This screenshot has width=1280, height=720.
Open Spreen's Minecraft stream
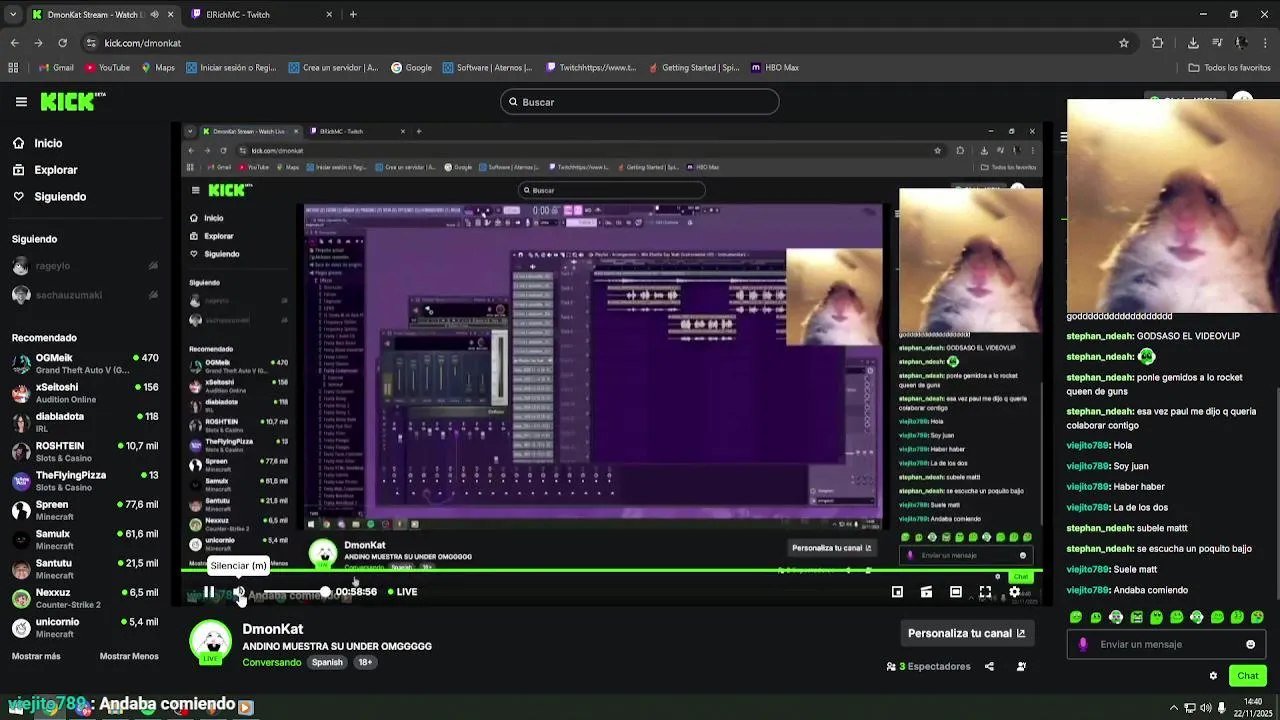85,510
